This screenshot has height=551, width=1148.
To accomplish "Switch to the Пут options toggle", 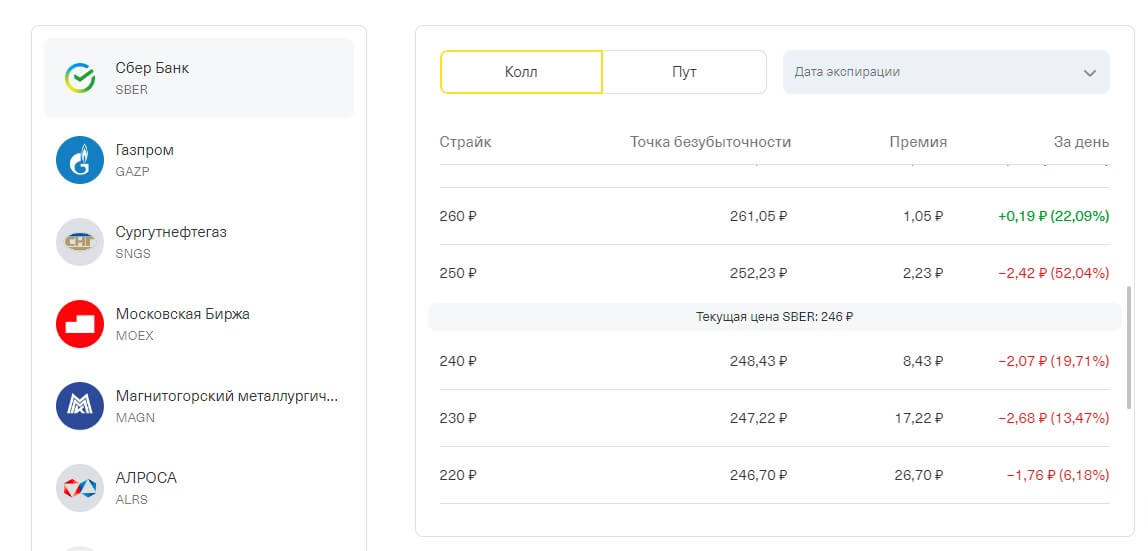I will pos(684,72).
